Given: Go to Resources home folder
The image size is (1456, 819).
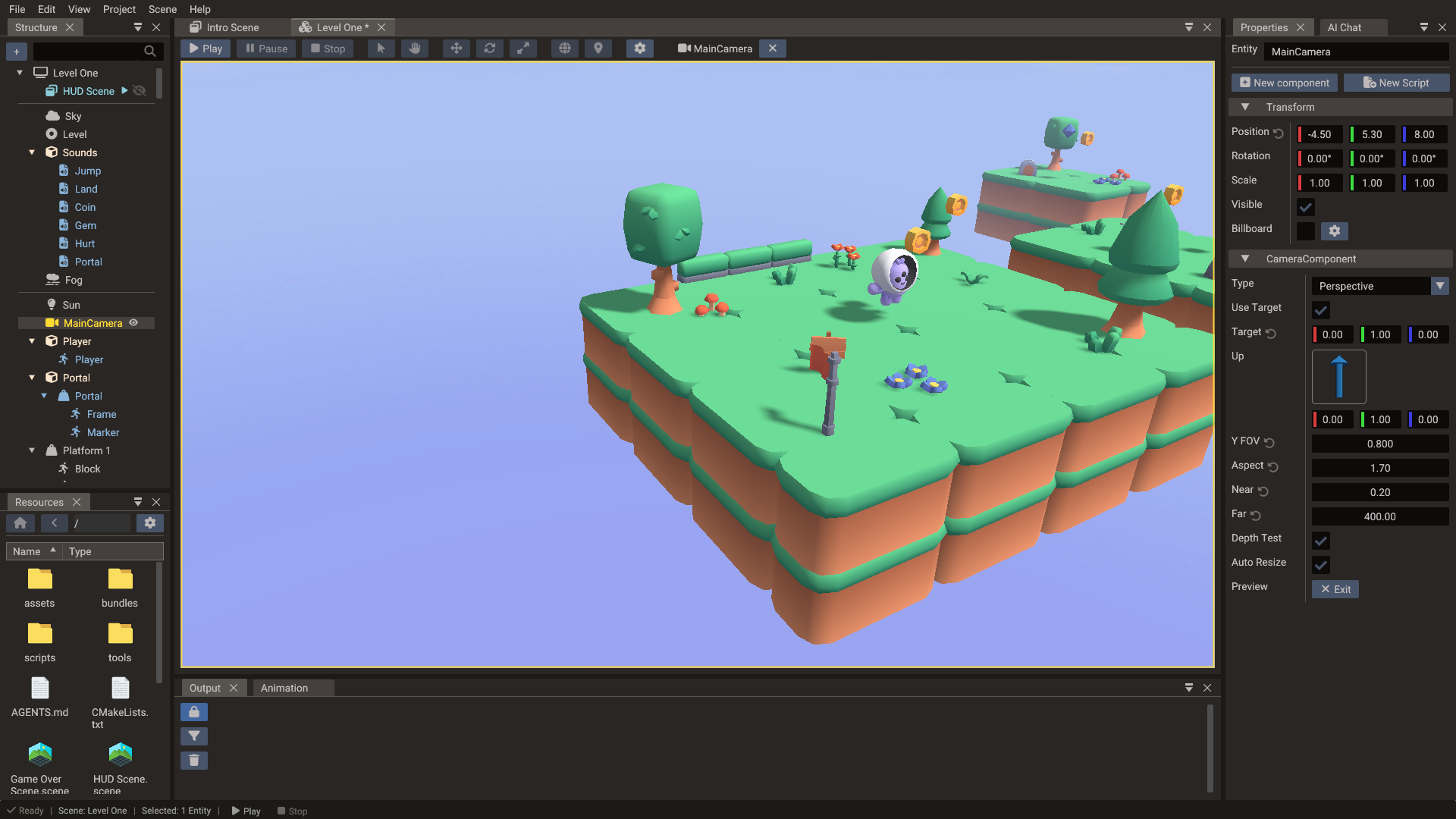Looking at the screenshot, I should tap(20, 523).
